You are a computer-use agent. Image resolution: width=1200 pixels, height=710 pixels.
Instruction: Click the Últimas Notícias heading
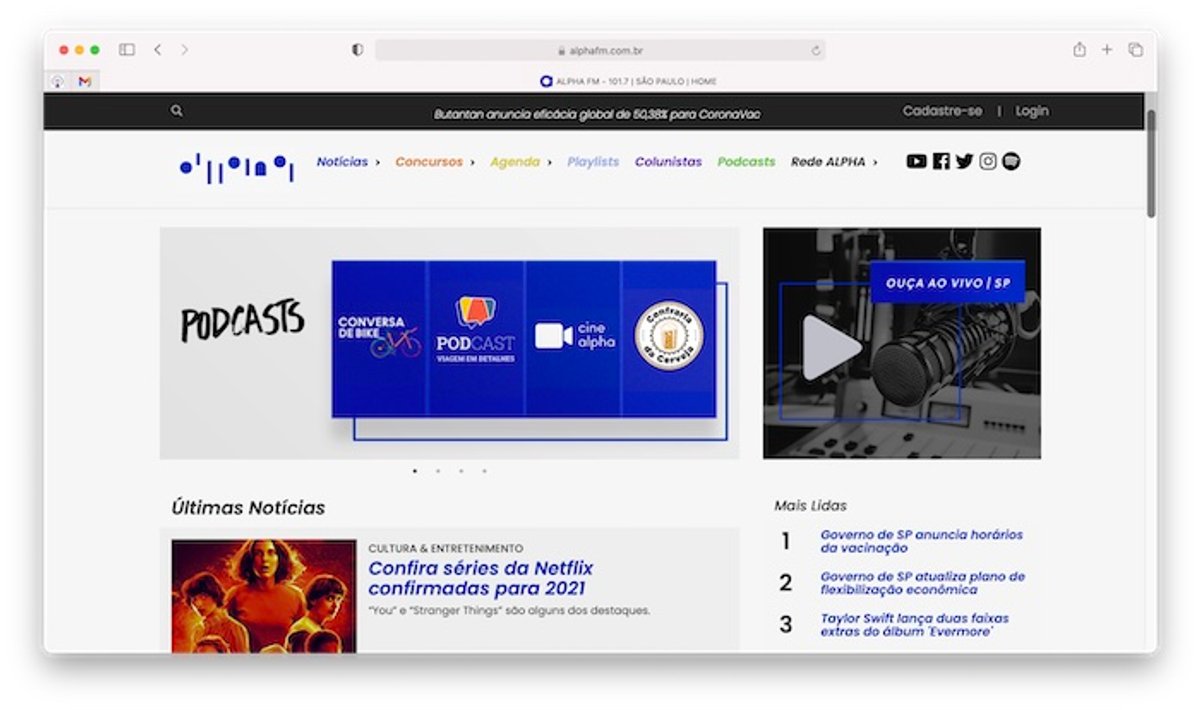(248, 507)
